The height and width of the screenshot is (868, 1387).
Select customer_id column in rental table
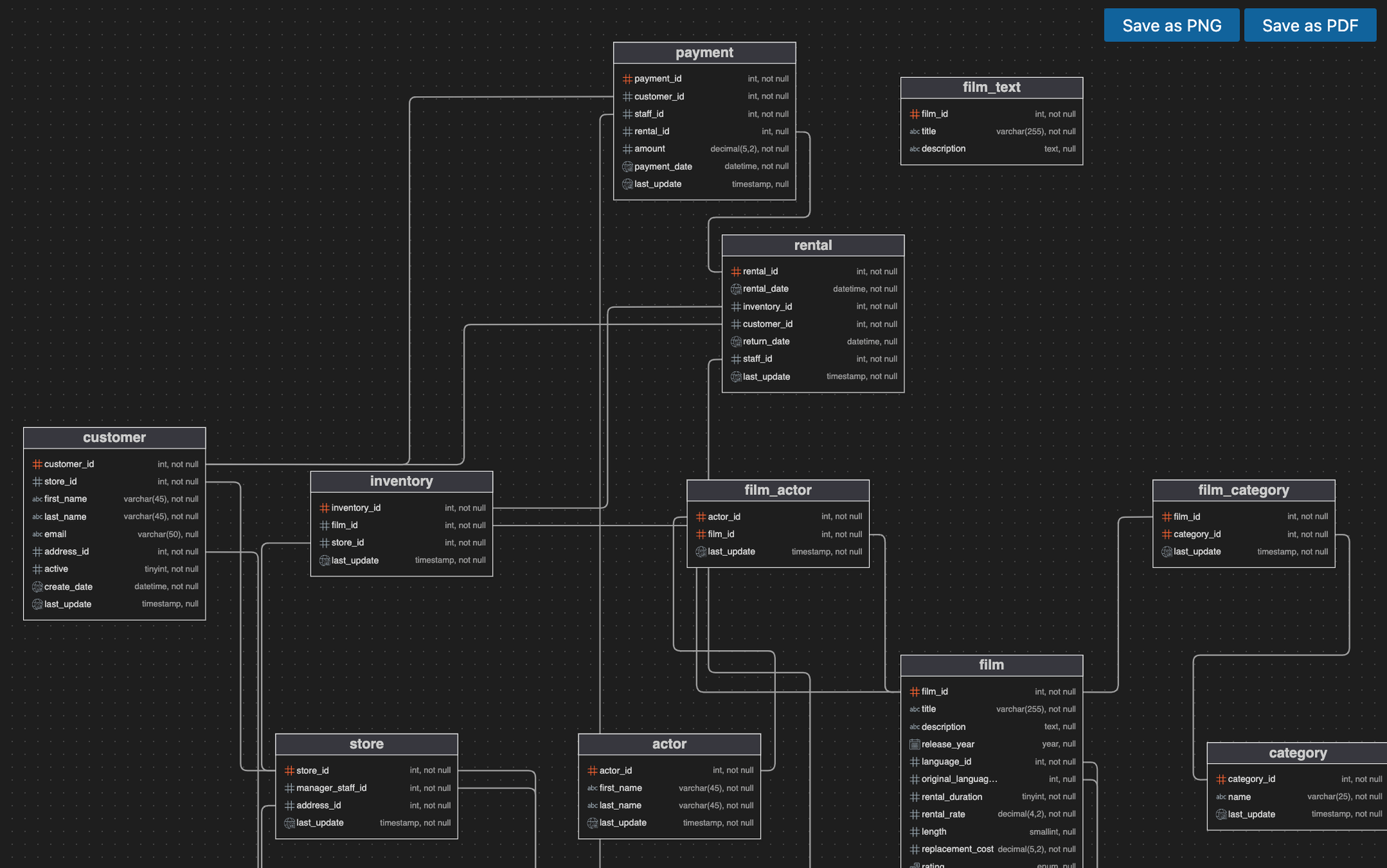[x=813, y=324]
